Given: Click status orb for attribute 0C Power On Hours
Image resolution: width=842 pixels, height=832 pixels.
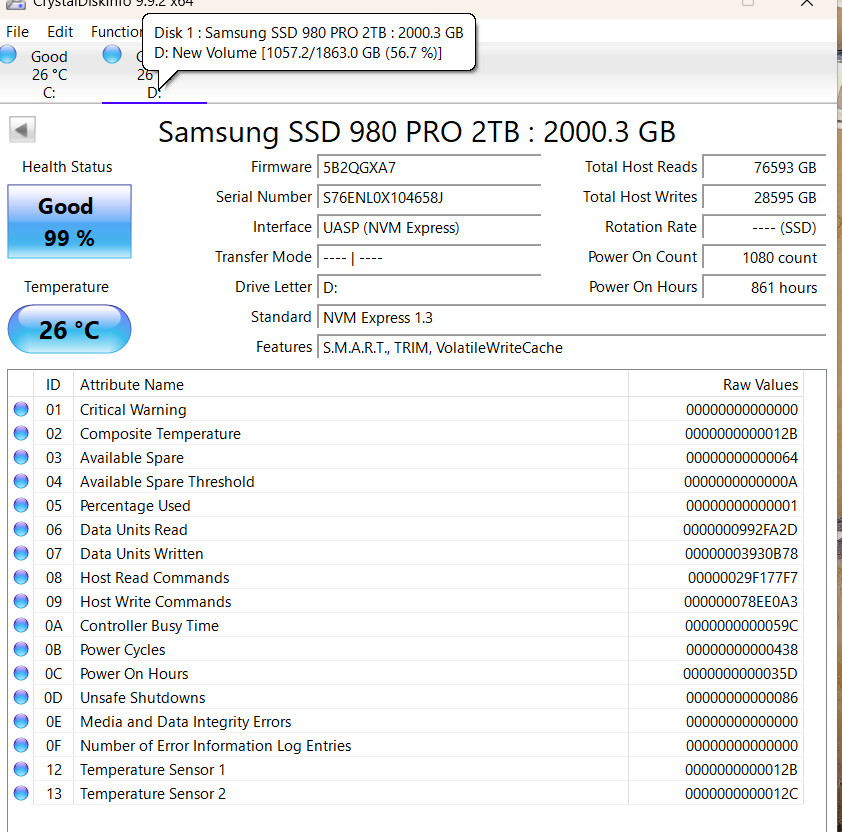Looking at the screenshot, I should tap(21, 673).
